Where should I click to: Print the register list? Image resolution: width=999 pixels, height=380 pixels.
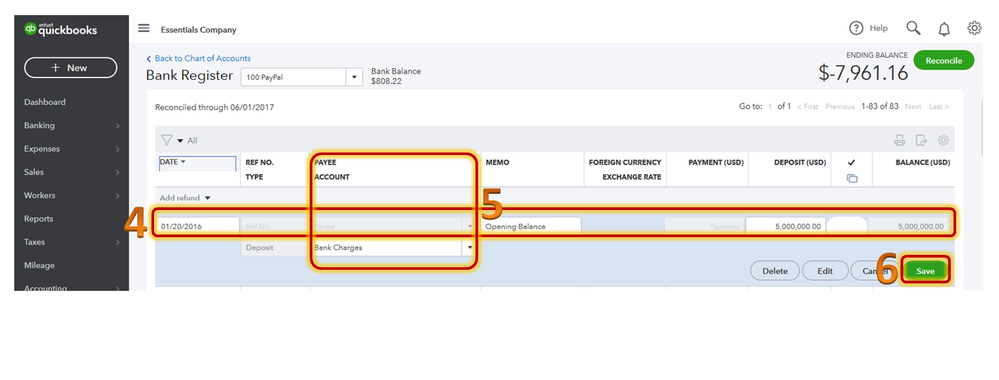900,140
